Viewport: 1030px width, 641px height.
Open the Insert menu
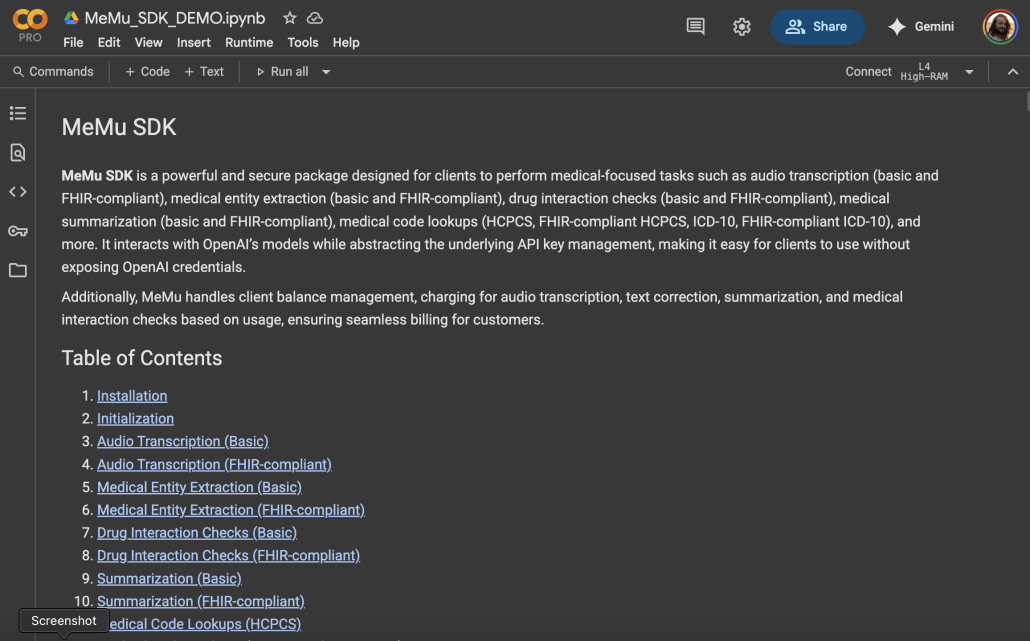(194, 43)
